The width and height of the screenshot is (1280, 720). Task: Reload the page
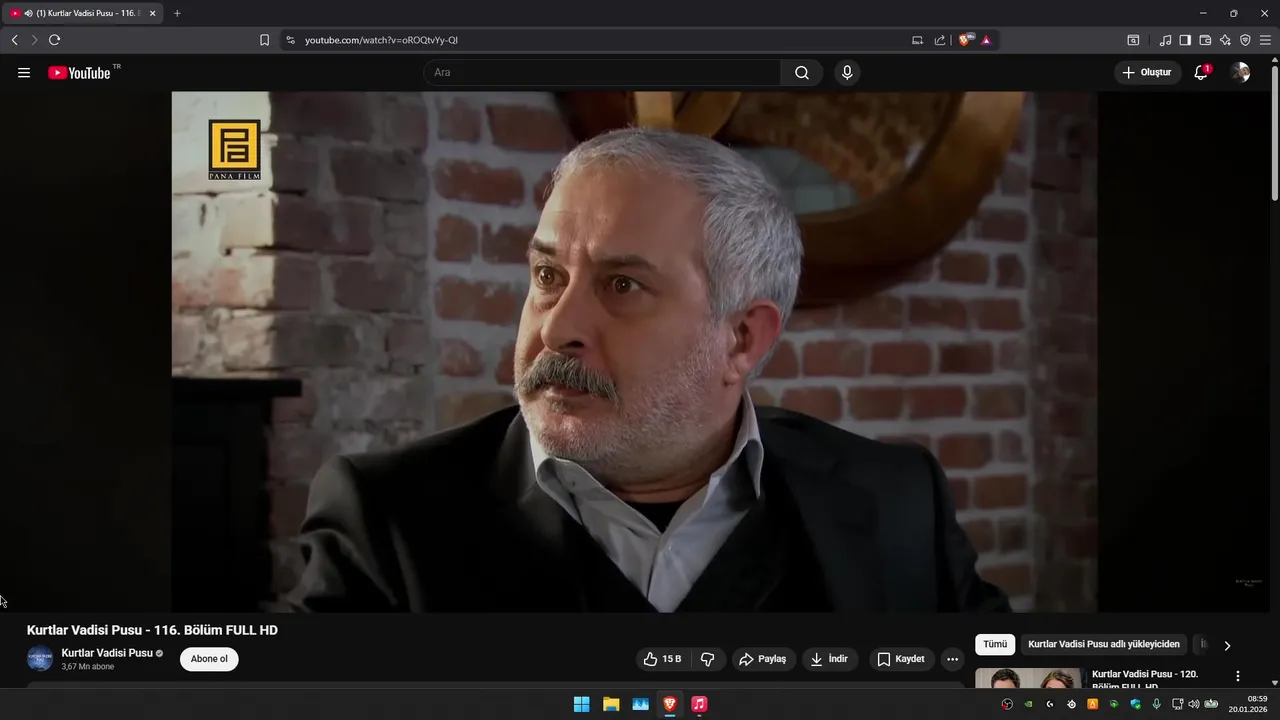click(x=55, y=40)
